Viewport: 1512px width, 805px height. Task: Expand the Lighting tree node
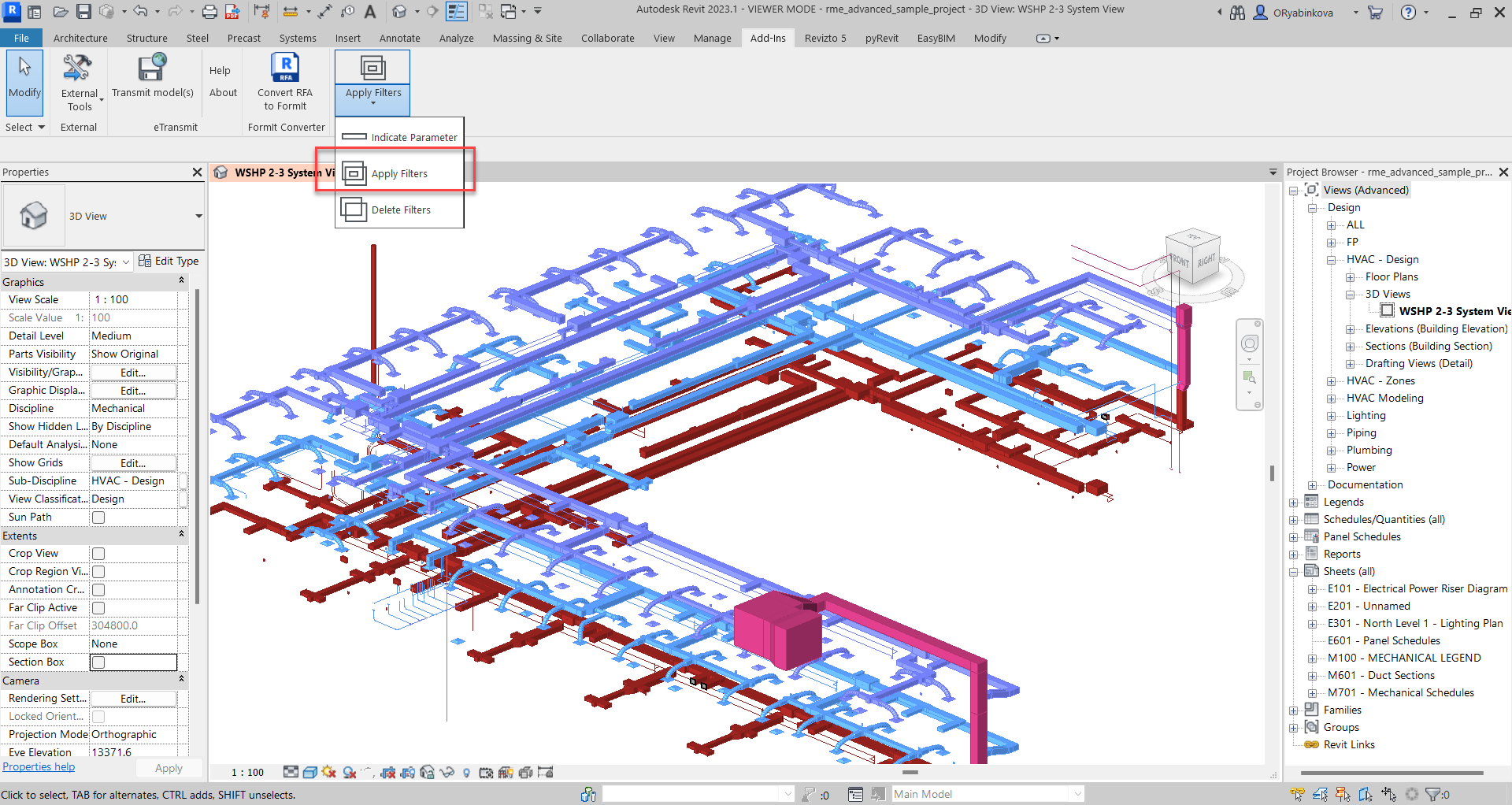1331,416
